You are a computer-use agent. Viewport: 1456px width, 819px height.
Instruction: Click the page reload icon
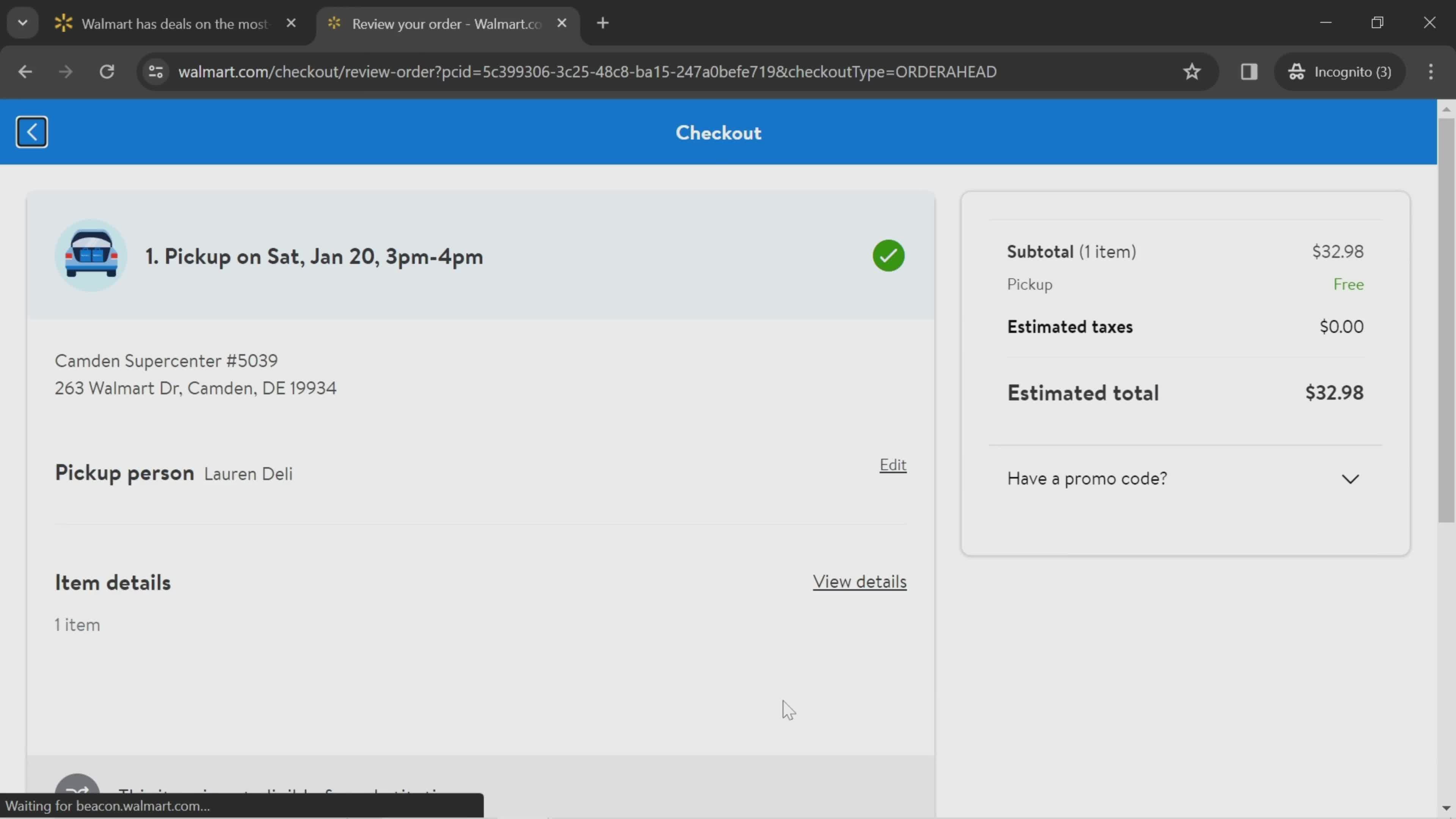[x=107, y=71]
